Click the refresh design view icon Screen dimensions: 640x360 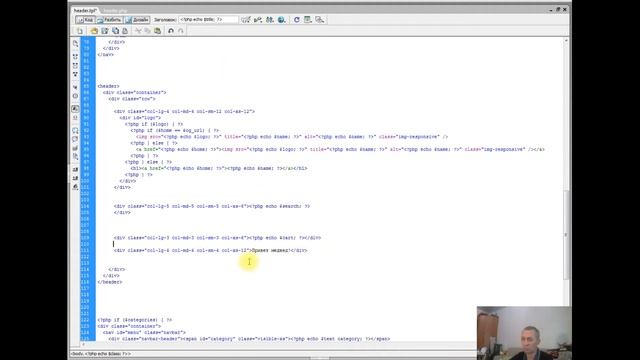click(x=297, y=20)
